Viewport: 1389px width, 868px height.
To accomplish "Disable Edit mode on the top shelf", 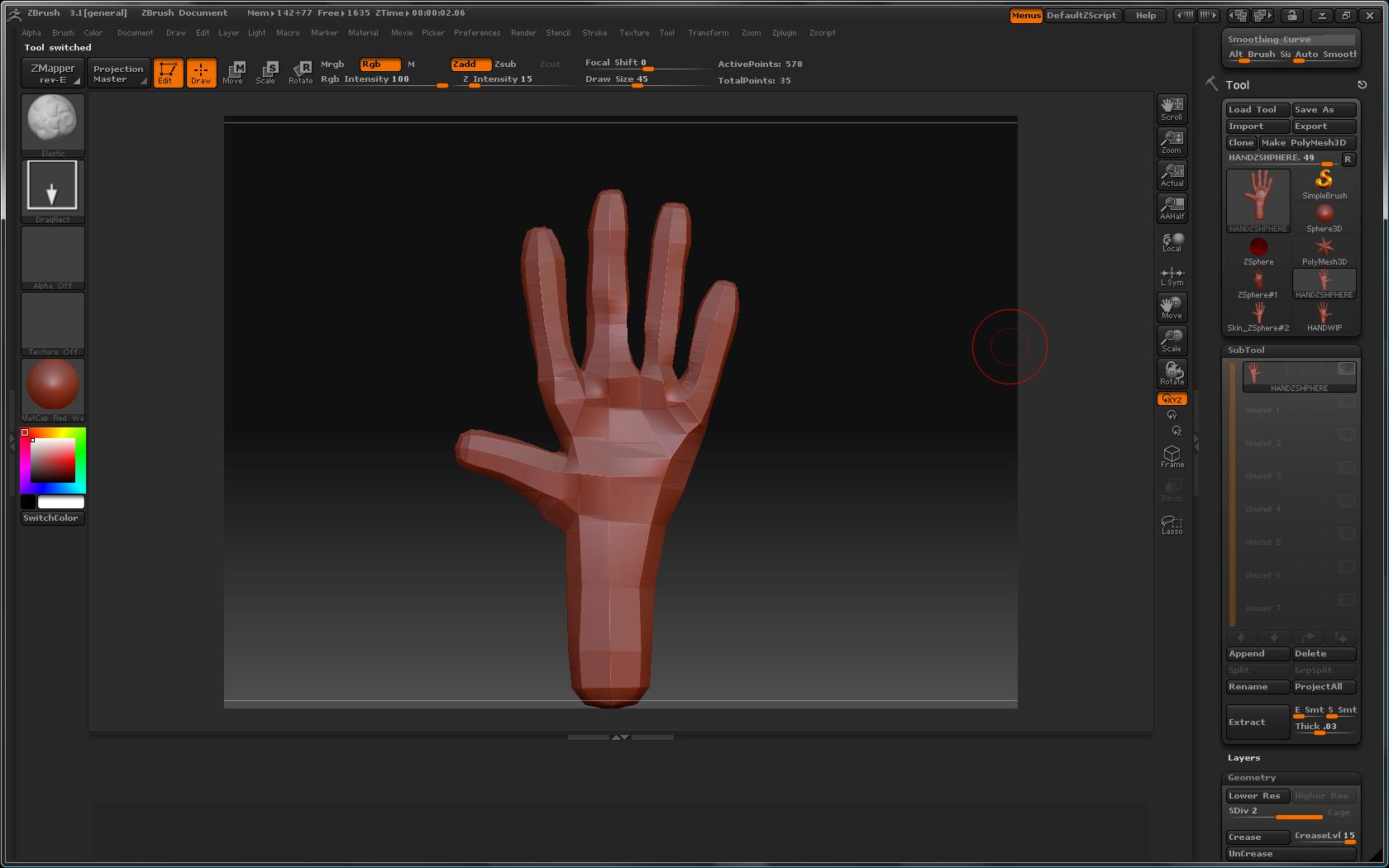I will coord(168,72).
